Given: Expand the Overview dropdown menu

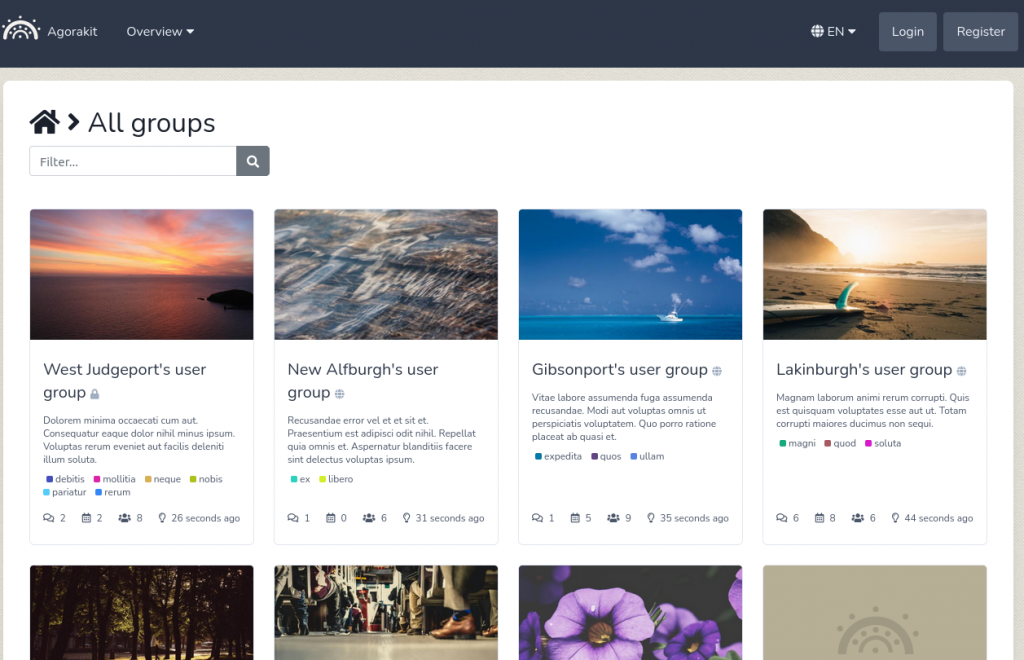Looking at the screenshot, I should point(160,31).
